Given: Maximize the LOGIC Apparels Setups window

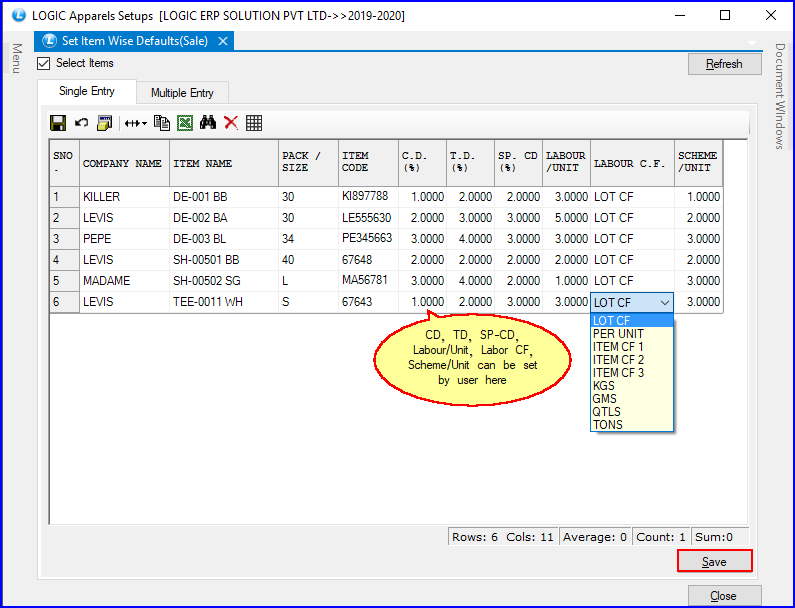Looking at the screenshot, I should (x=725, y=15).
